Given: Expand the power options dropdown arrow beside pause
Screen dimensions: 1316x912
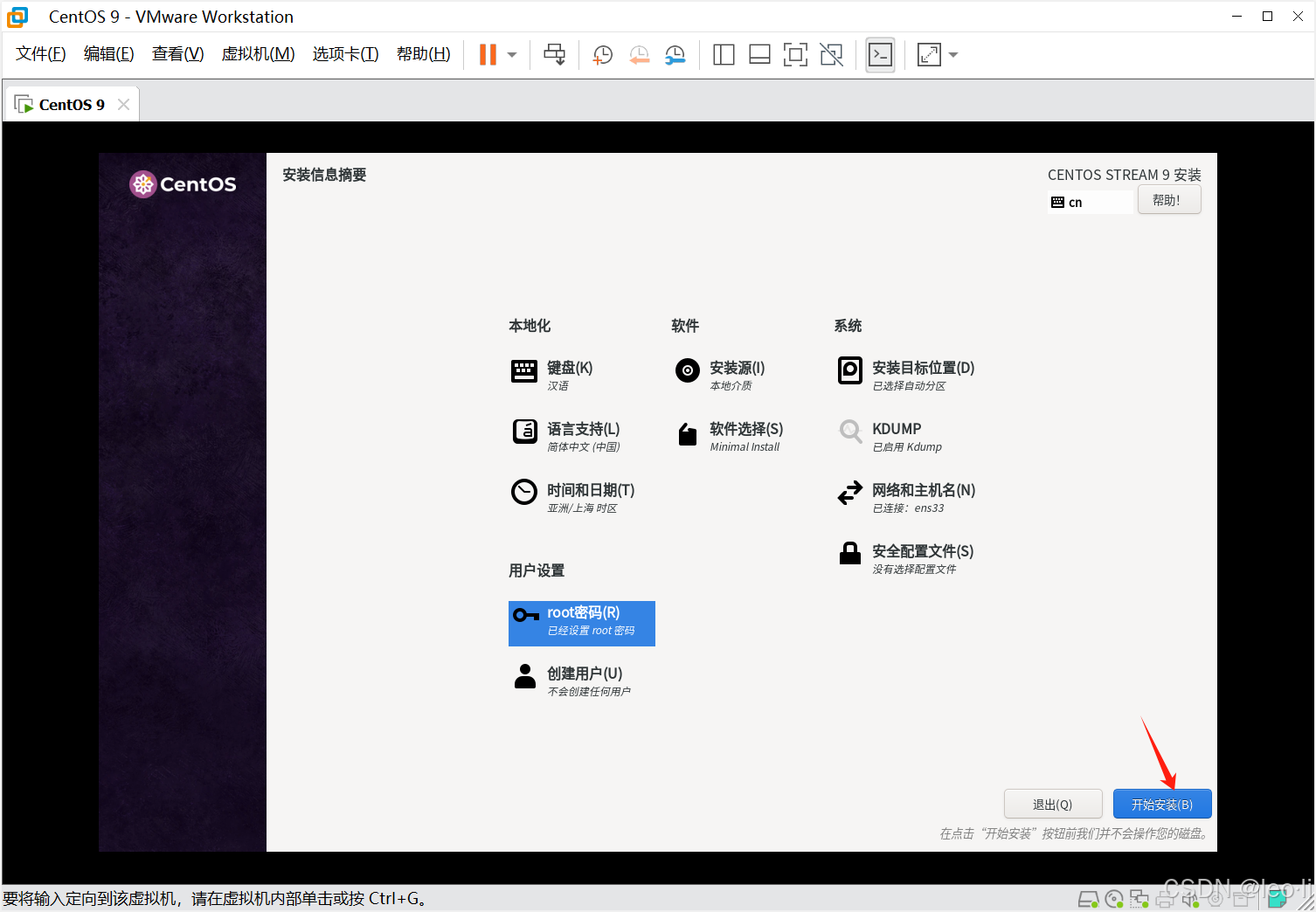Looking at the screenshot, I should coord(512,55).
